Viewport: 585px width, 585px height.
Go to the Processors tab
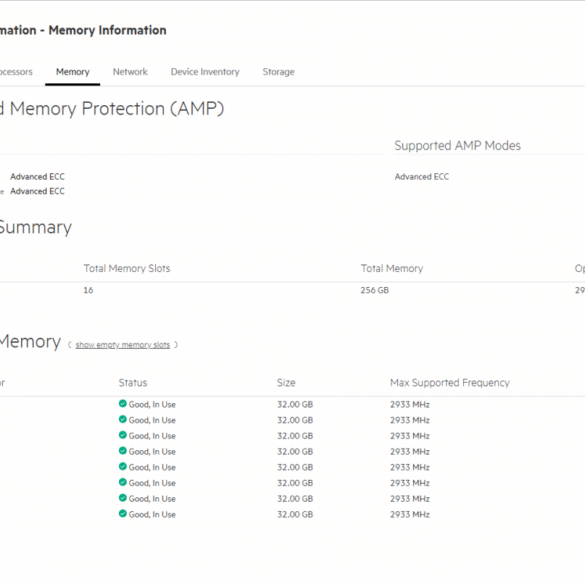pyautogui.click(x=16, y=72)
